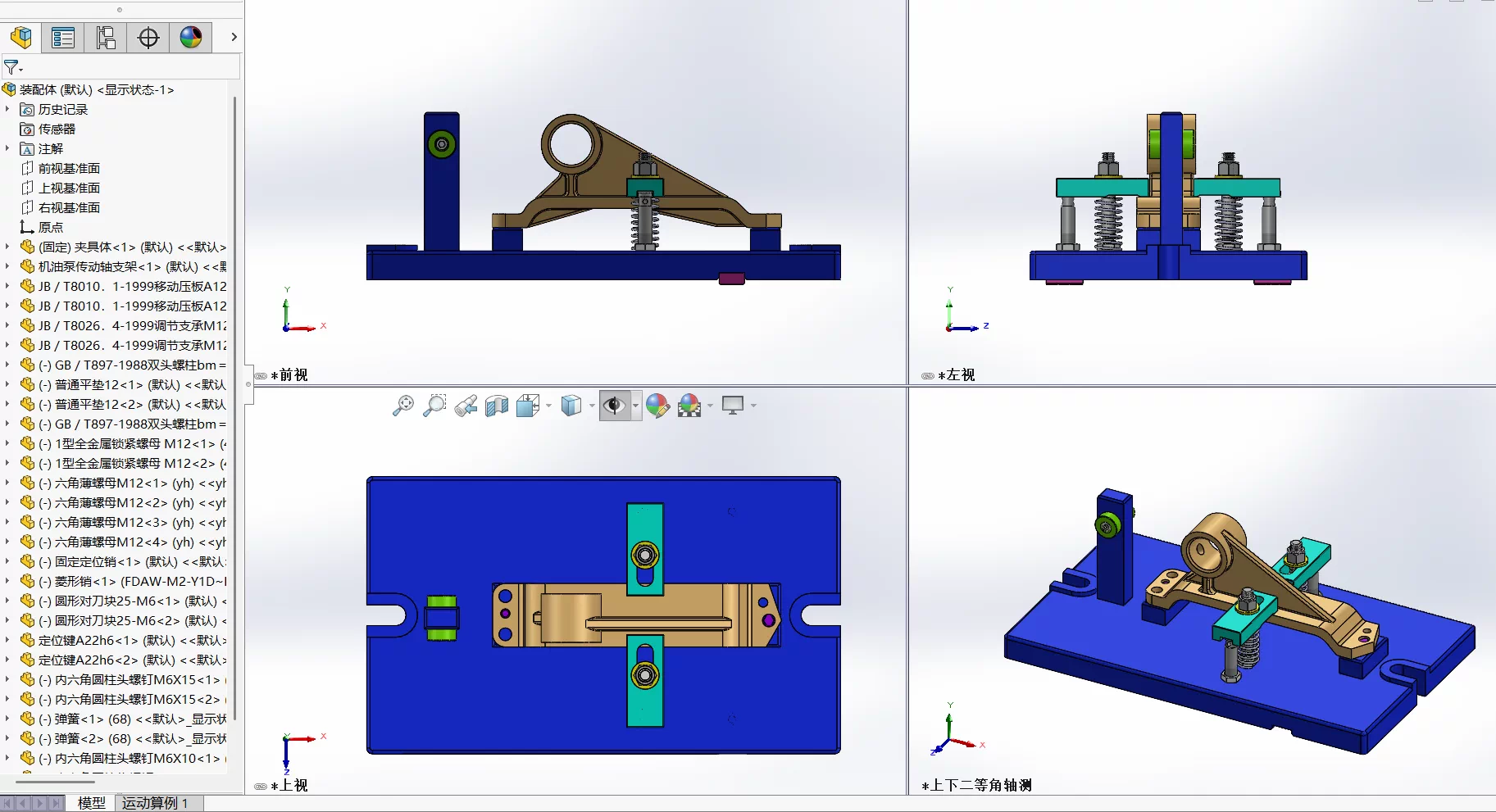Expand 机油泵传动轴支架<1> component
1496x812 pixels.
(x=7, y=266)
